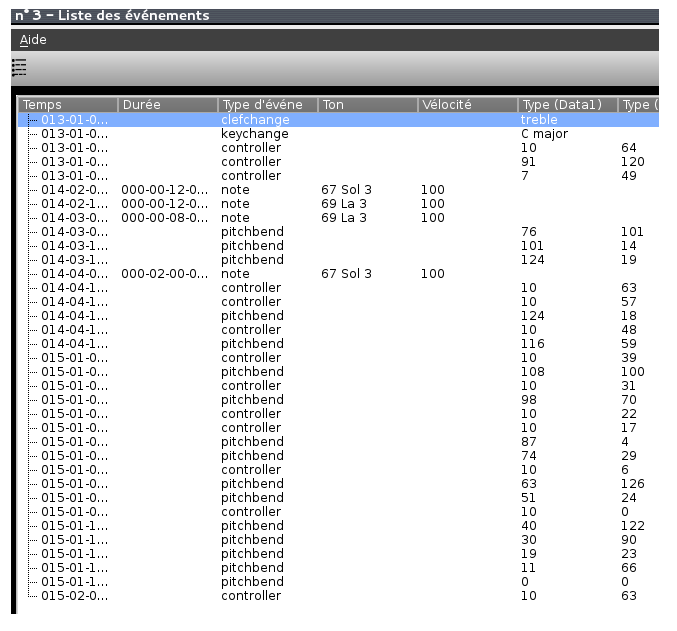Select the pitchbend row with data 0 0
677x631 pixels.
coord(338,582)
